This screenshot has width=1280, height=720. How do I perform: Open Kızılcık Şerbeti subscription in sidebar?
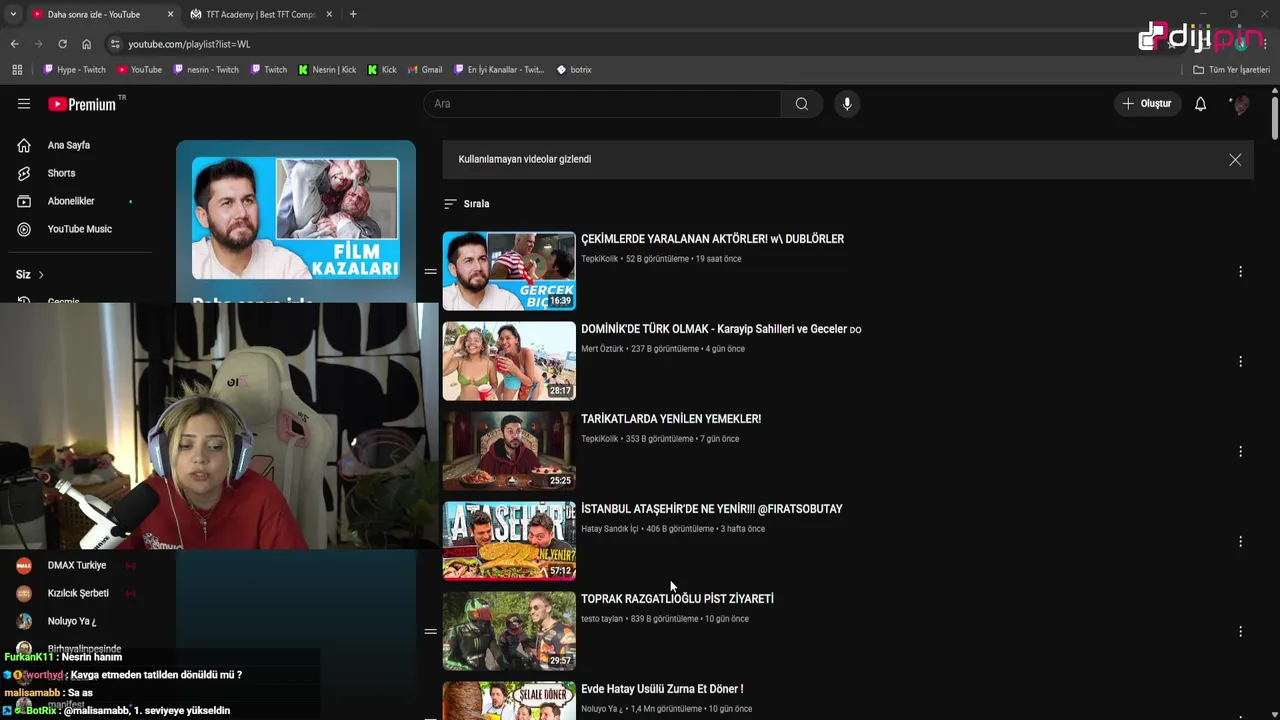click(78, 593)
